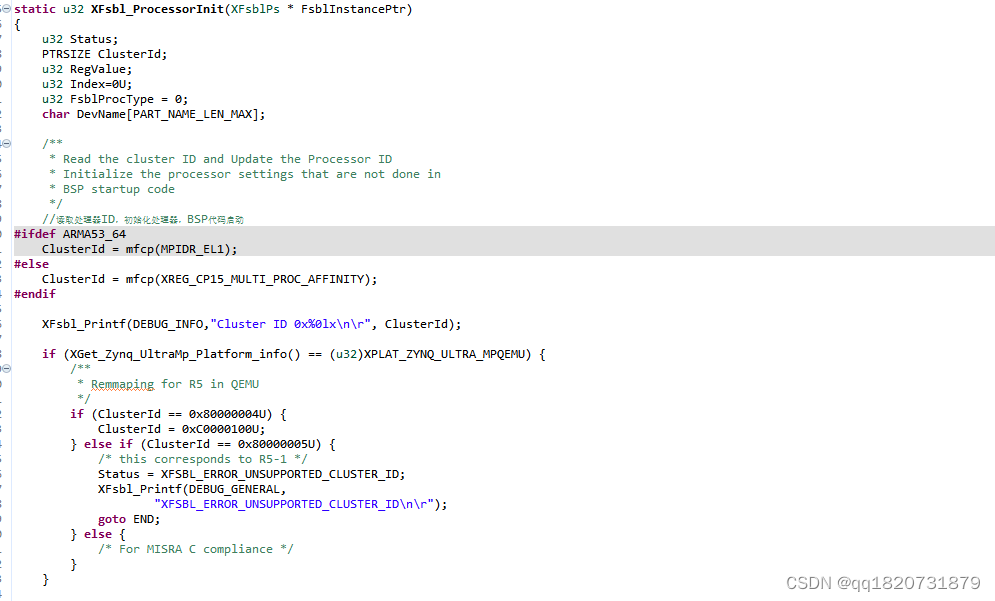Click XFSBL_ERROR_UNSUPPORTED_CLUSTER_ID on the Status line

tap(279, 474)
